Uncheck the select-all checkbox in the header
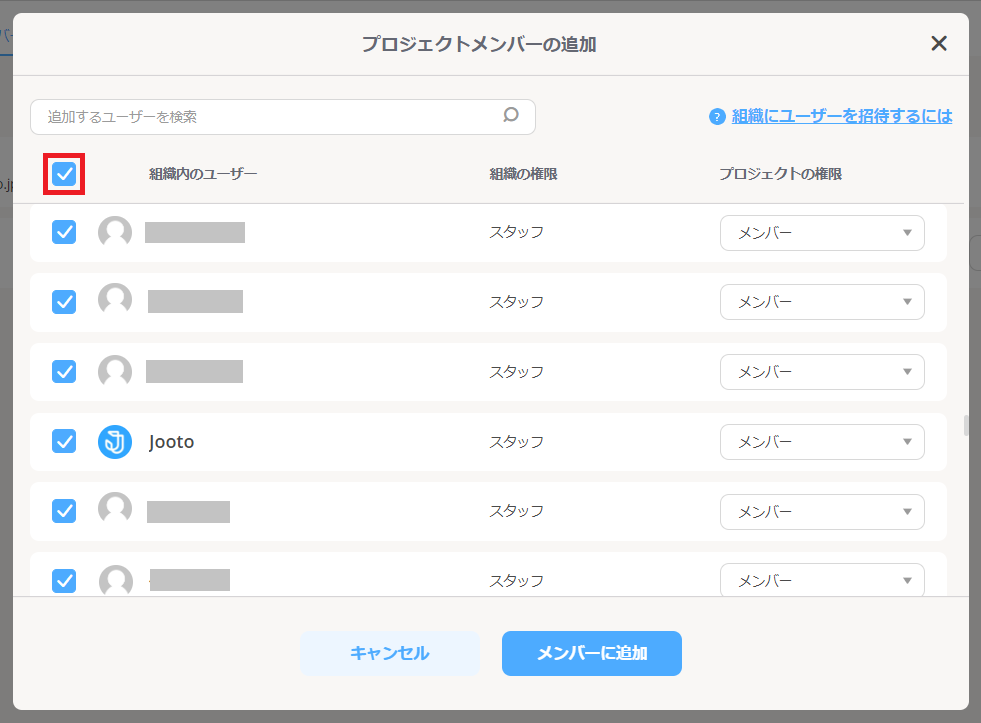The height and width of the screenshot is (723, 981). (x=63, y=173)
